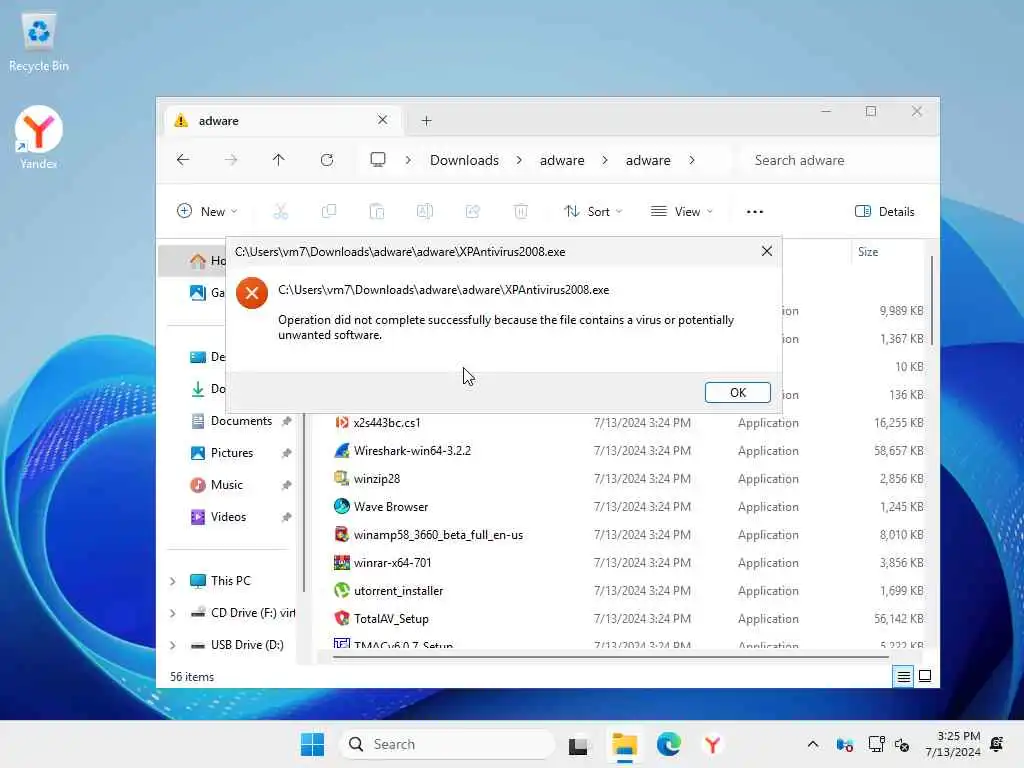The height and width of the screenshot is (768, 1024).
Task: Select This PC in navigation pane
Action: coord(230,581)
